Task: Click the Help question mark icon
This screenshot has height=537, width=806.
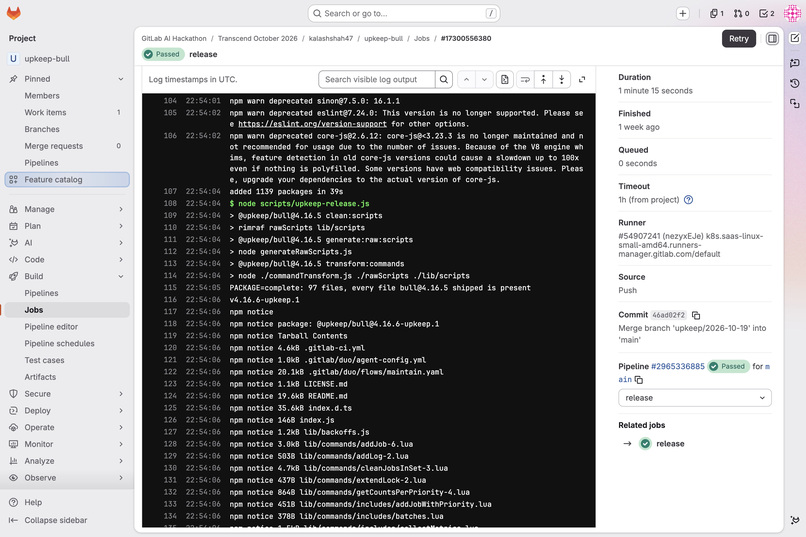Action: 14,503
